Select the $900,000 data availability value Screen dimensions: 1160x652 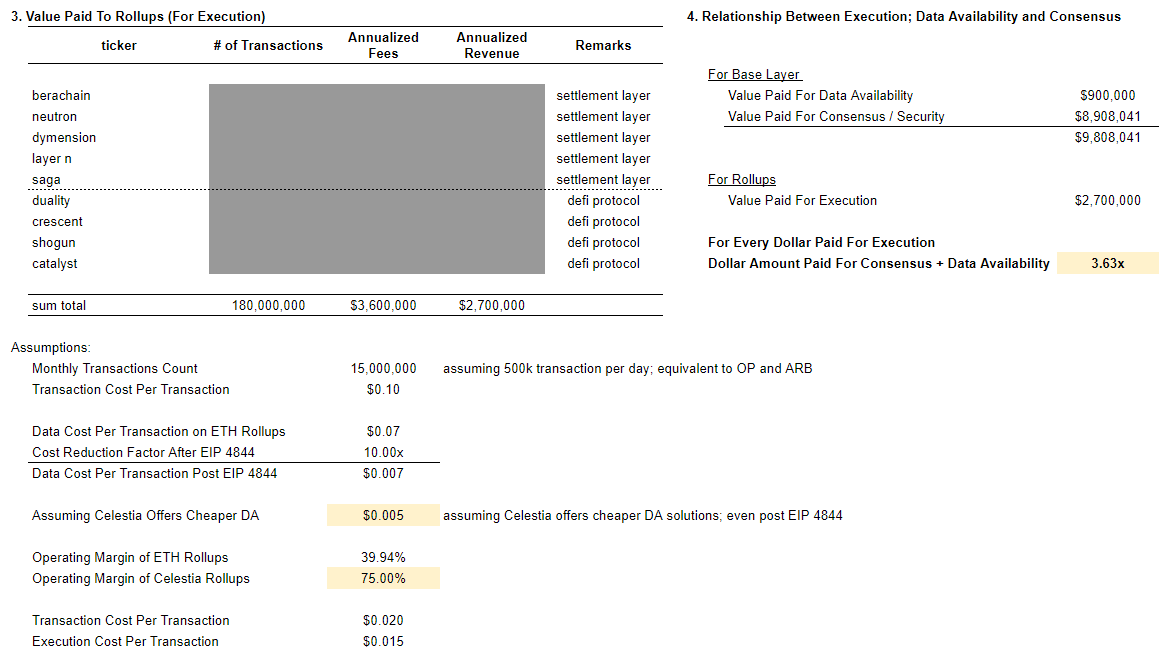coord(1107,95)
